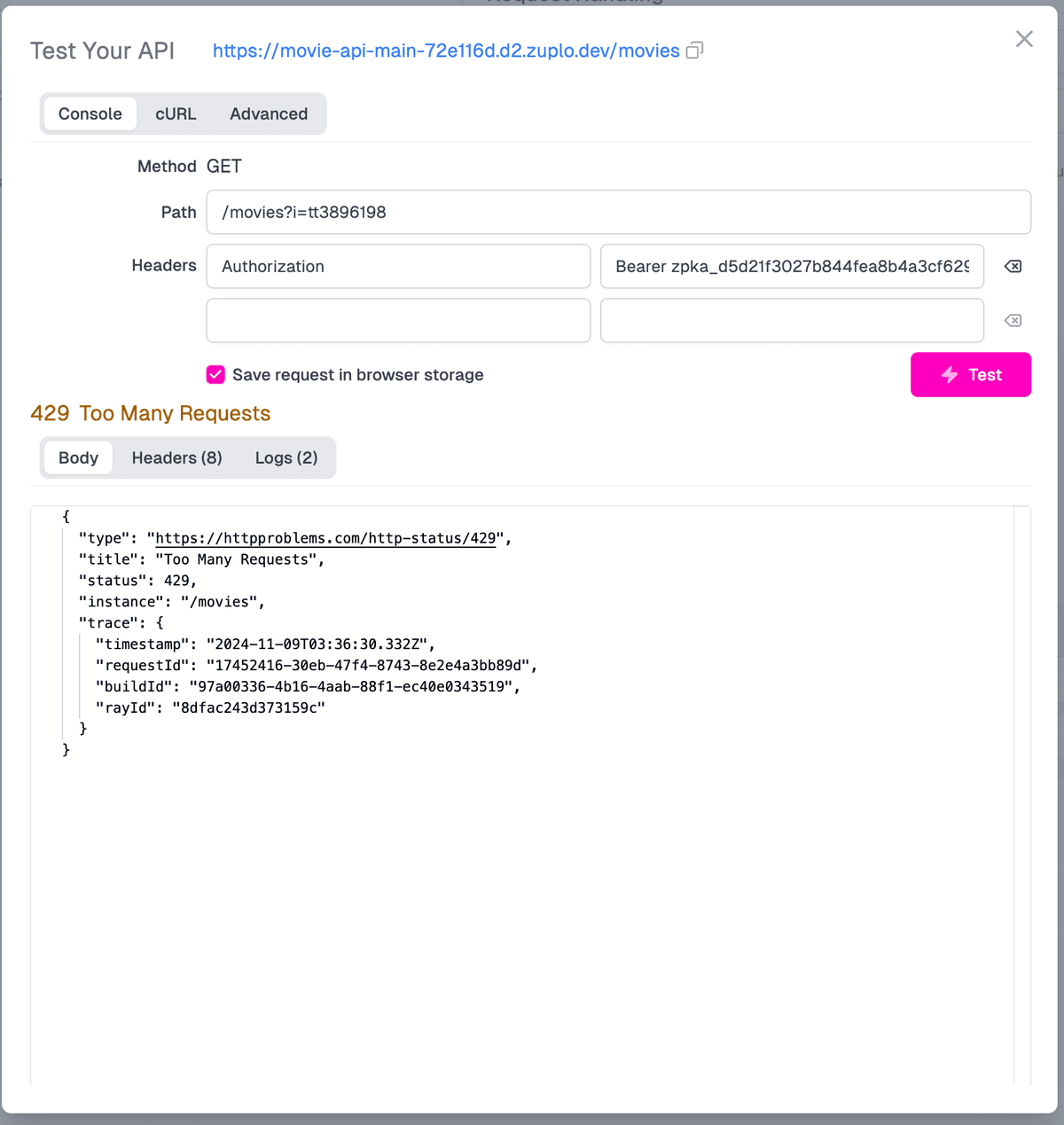Image resolution: width=1064 pixels, height=1125 pixels.
Task: Select the Authorization header name field
Action: pos(398,266)
